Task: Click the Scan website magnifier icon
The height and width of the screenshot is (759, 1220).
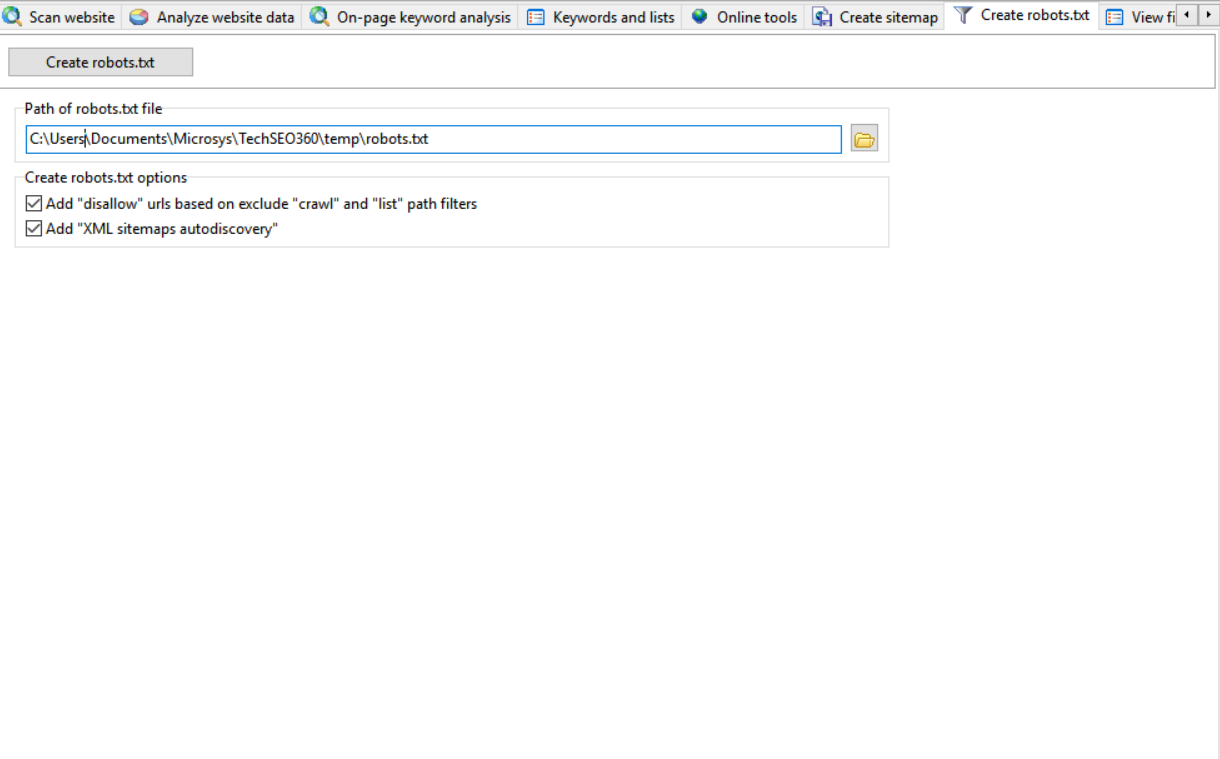Action: click(13, 17)
